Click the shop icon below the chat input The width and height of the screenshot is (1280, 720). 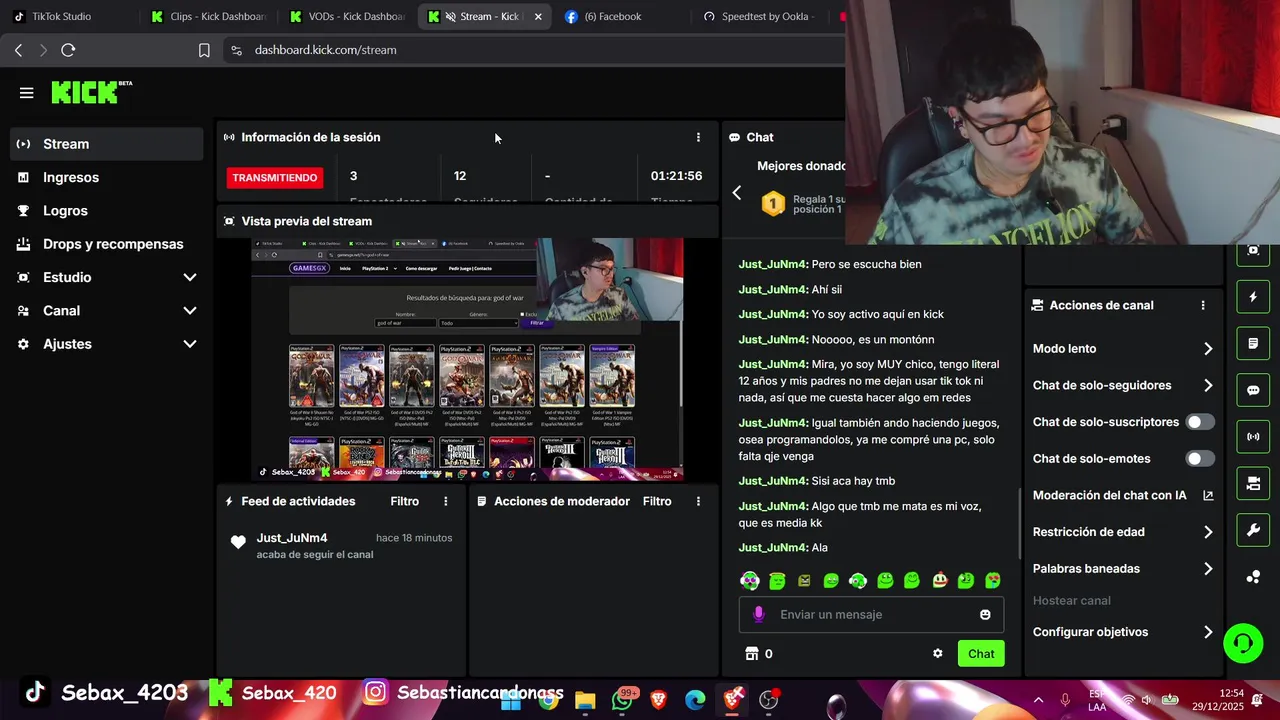click(752, 653)
